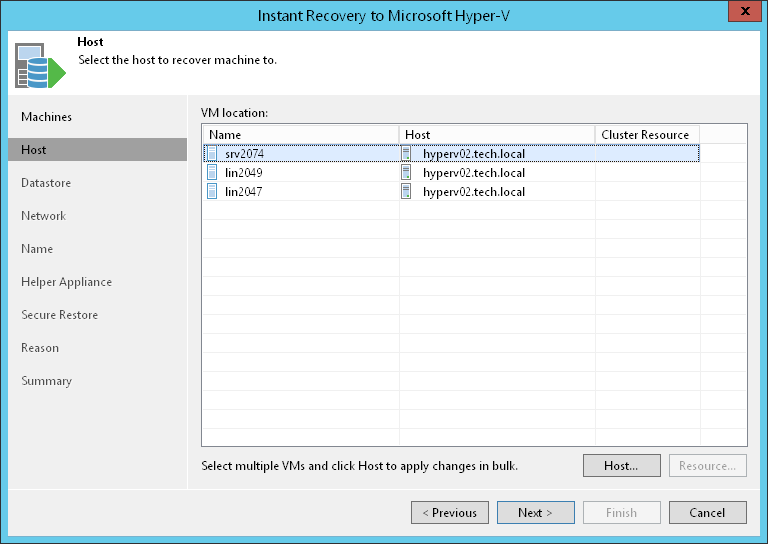Click the VM icon beside srv2074
768x544 pixels.
[212, 154]
